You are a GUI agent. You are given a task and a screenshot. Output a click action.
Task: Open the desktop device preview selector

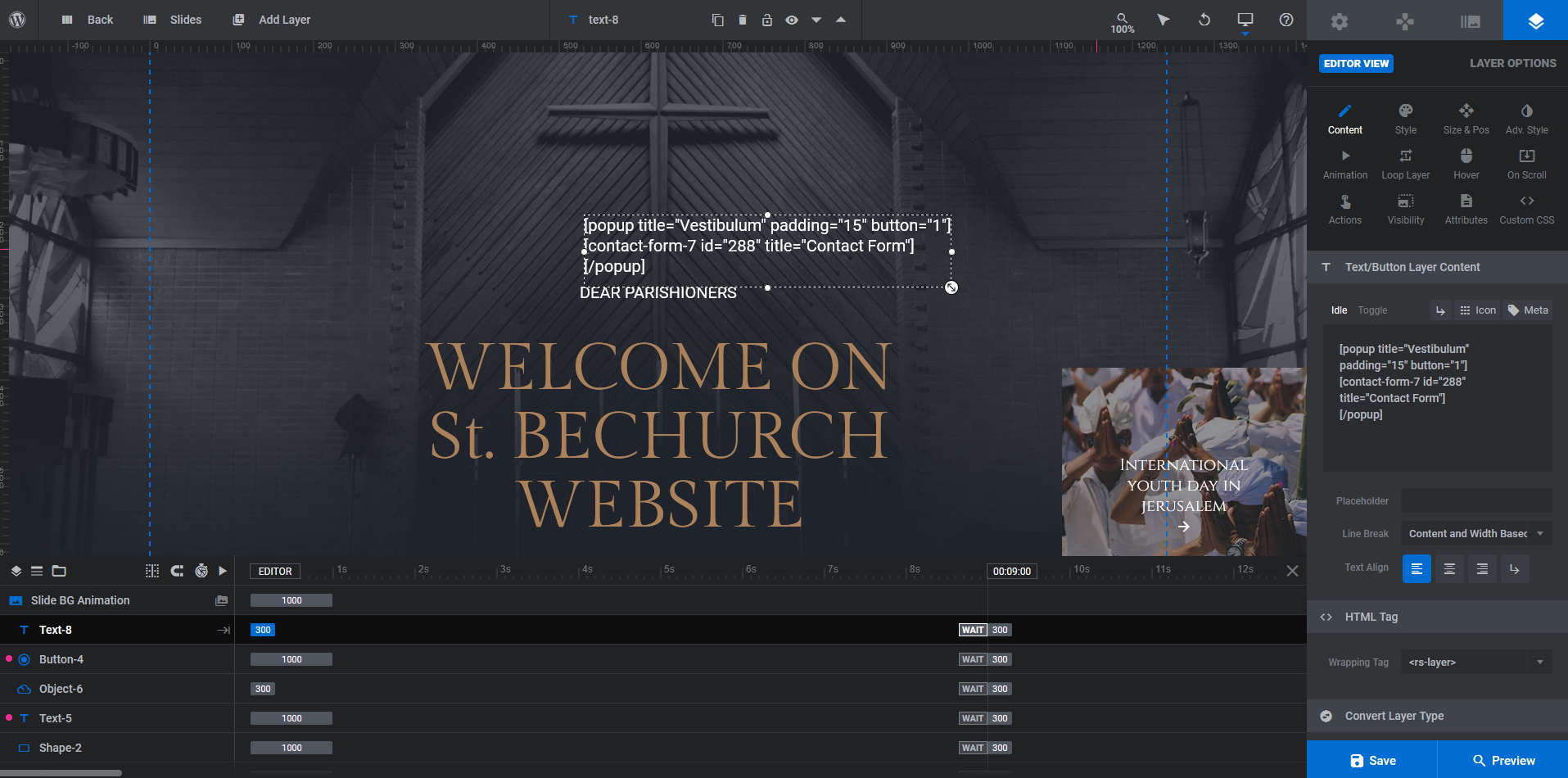(x=1245, y=21)
